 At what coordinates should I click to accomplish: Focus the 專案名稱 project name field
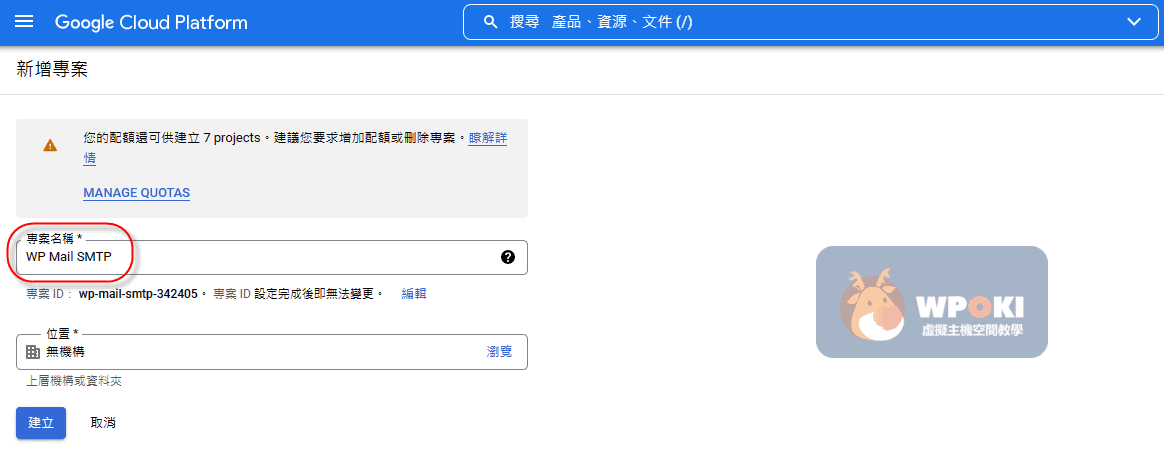pyautogui.click(x=260, y=257)
